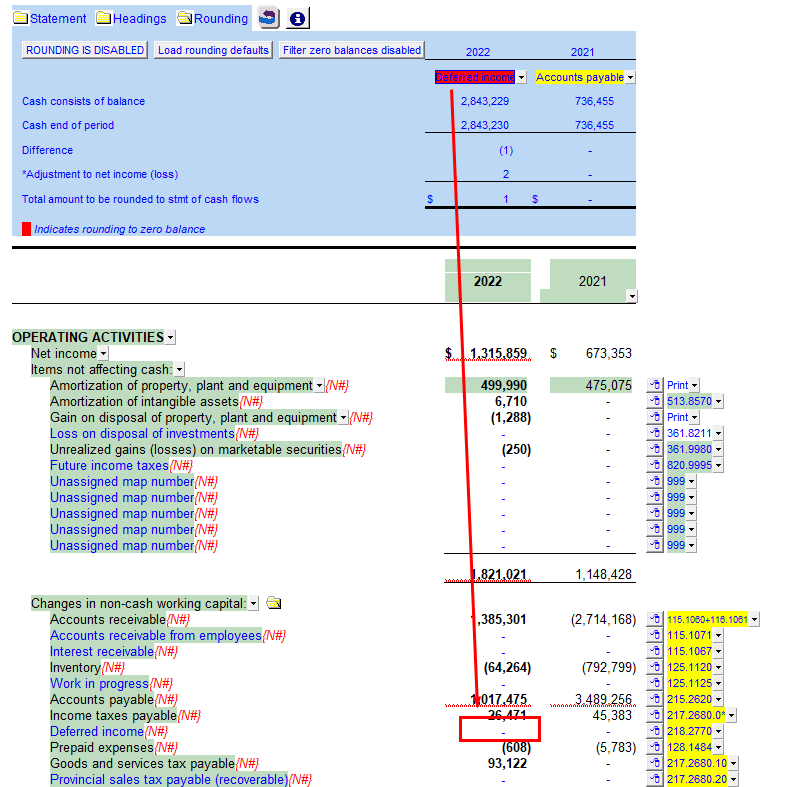Open the 2021 column header dropdown arrow
The image size is (792, 787).
click(632, 296)
